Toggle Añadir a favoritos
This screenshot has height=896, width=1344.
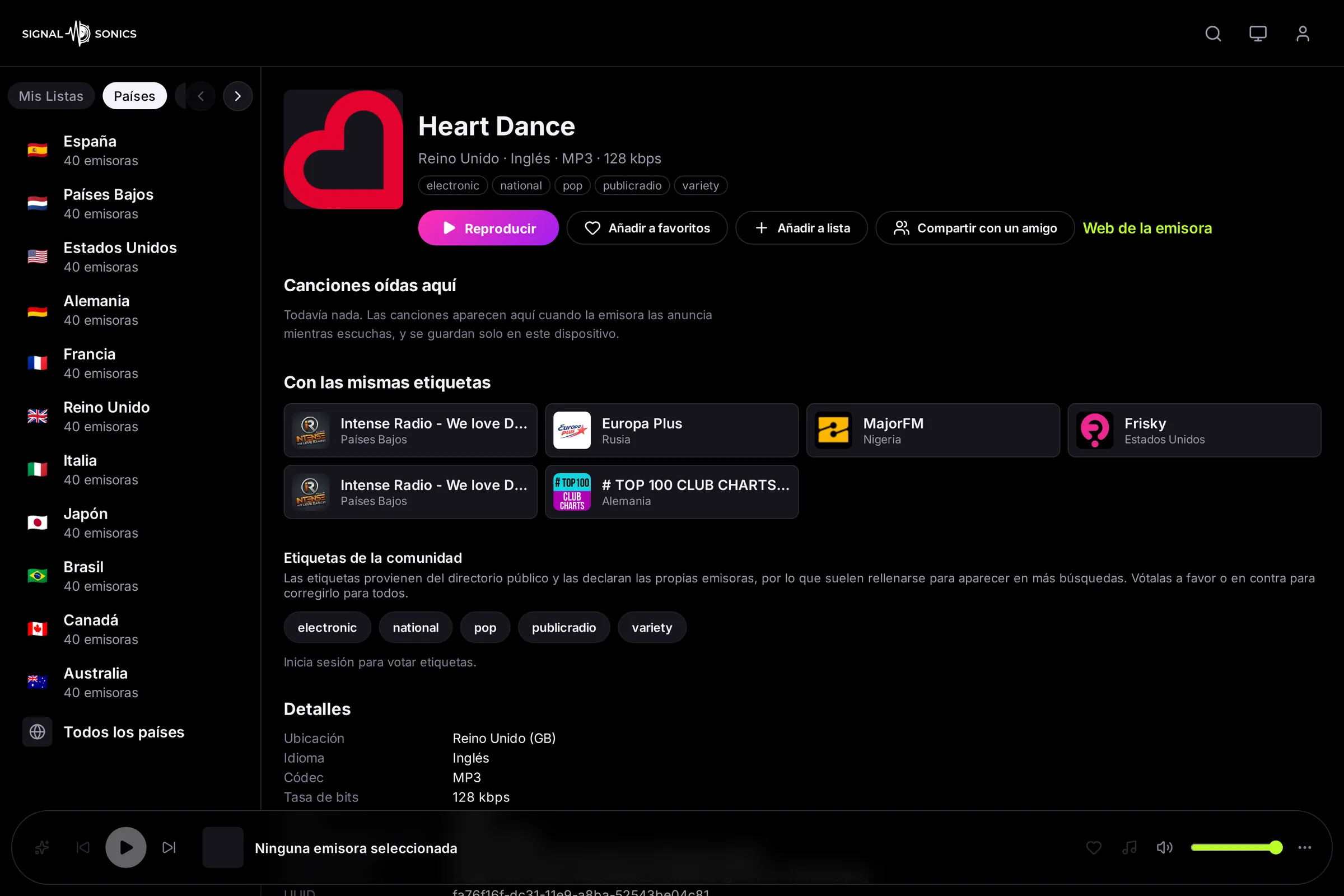pos(647,228)
